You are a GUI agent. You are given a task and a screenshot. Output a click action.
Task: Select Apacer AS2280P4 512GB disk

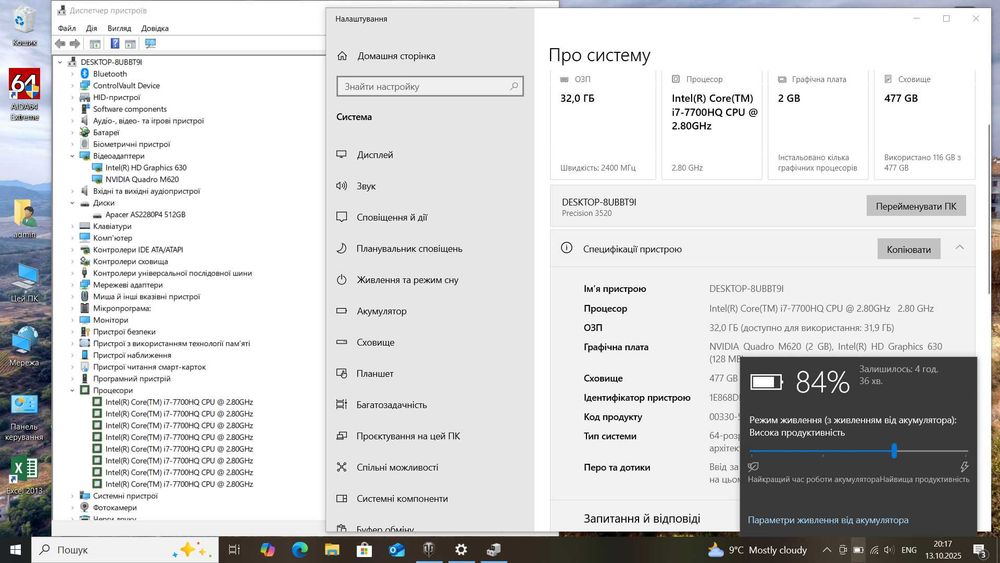pos(145,214)
